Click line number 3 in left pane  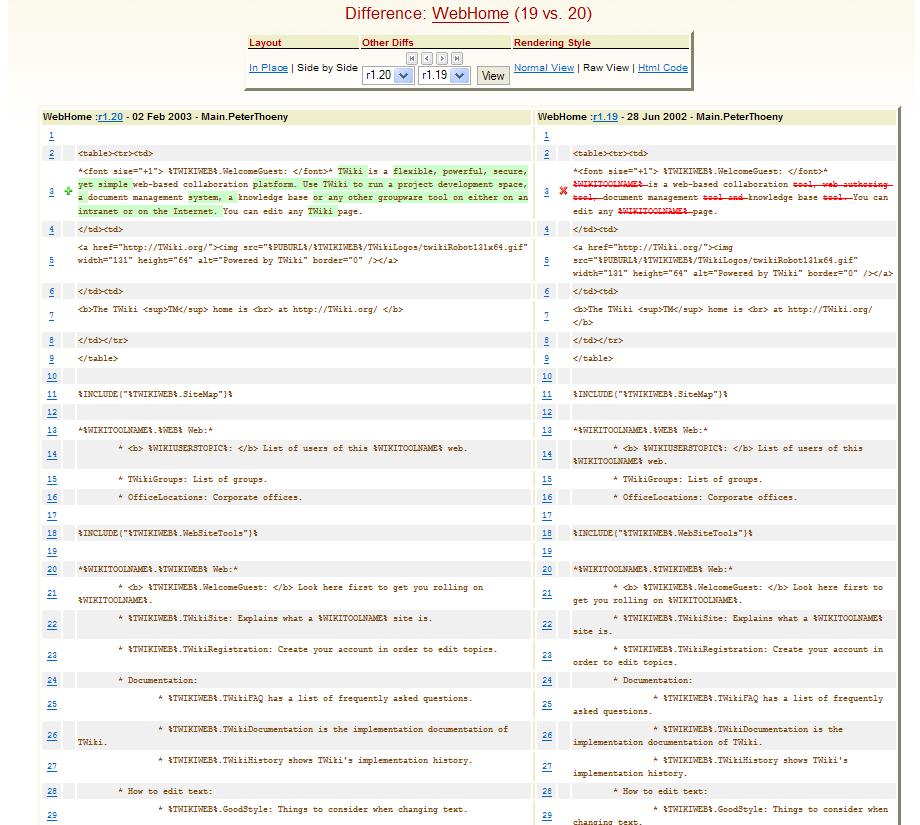click(x=52, y=192)
